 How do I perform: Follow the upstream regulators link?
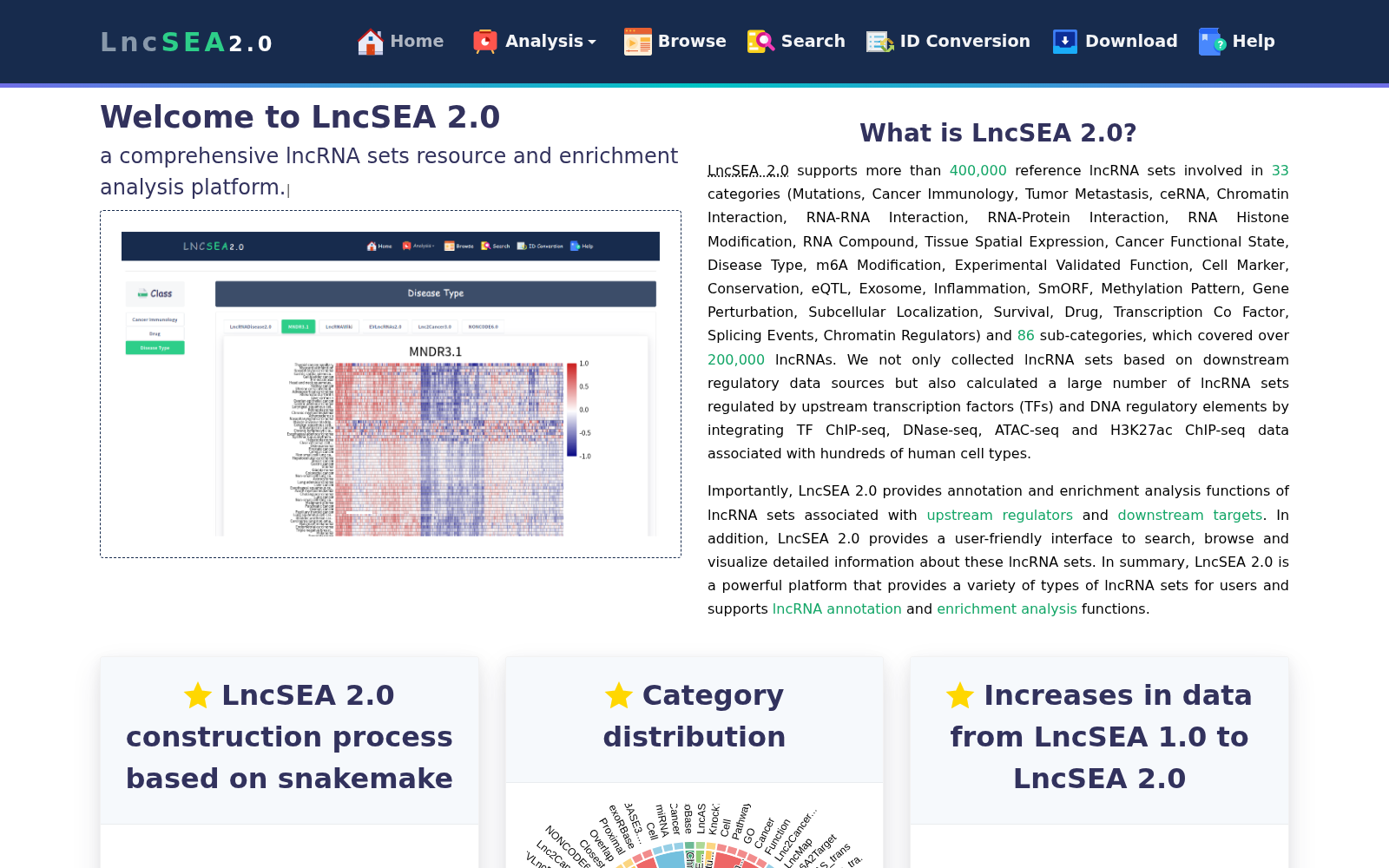click(1000, 515)
